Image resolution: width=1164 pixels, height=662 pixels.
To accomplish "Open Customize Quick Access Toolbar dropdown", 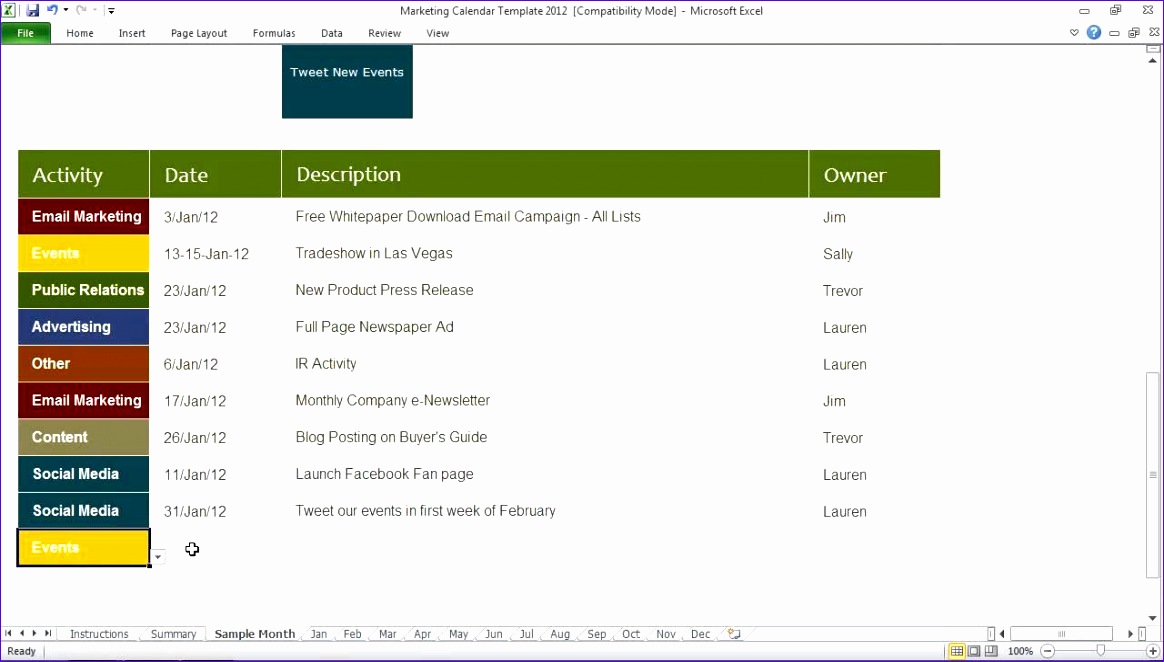I will [111, 11].
